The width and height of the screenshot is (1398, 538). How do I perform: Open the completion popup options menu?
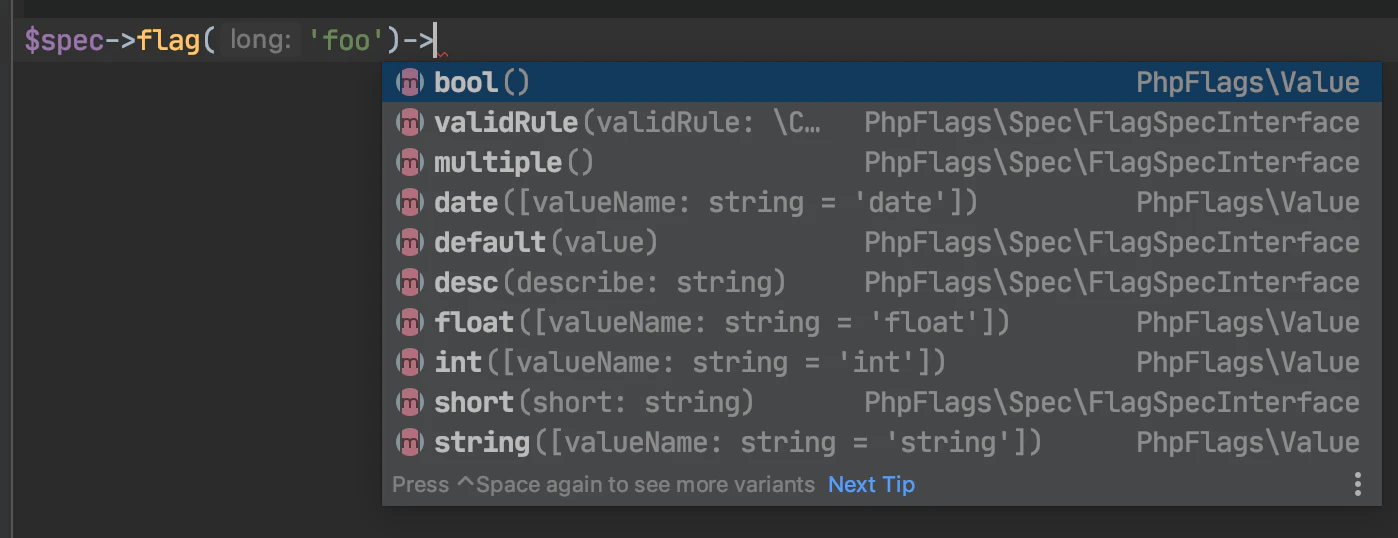(x=1357, y=485)
